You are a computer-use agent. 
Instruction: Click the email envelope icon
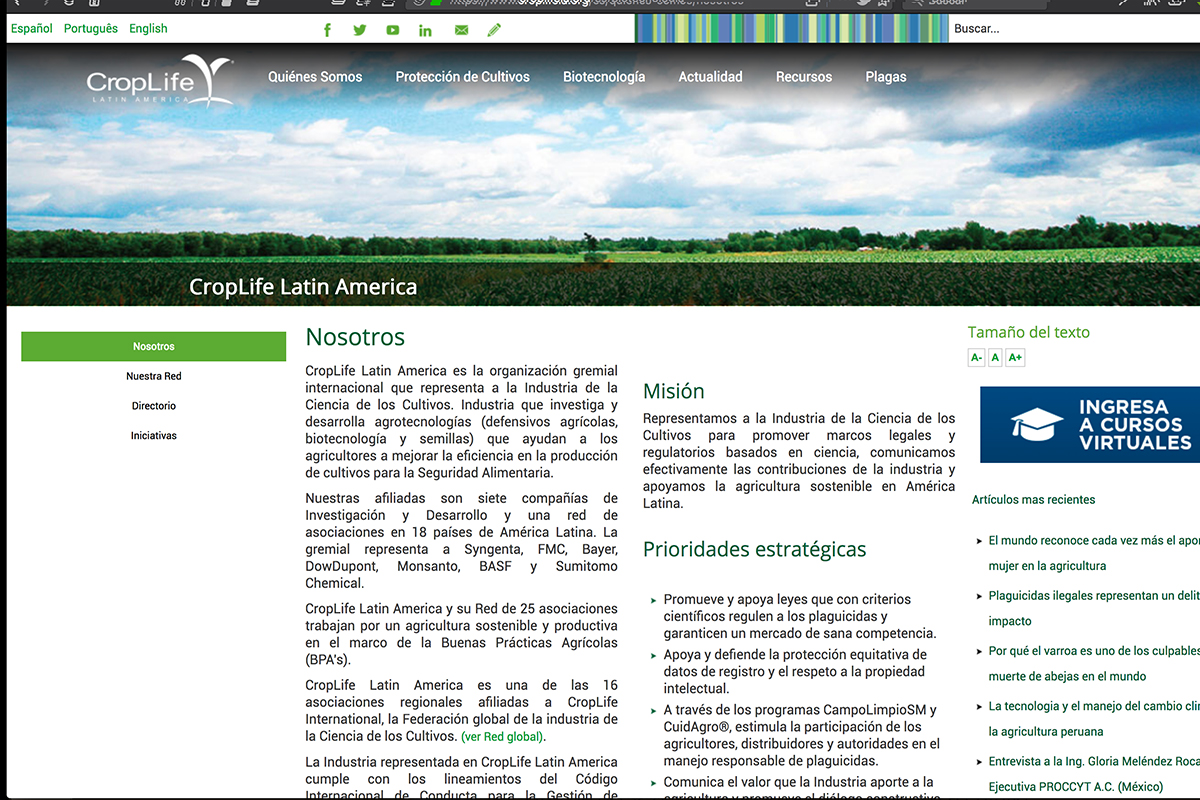pyautogui.click(x=461, y=30)
